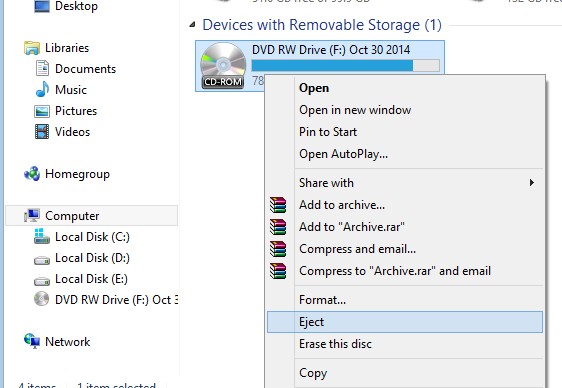Viewport: 562px width, 388px height.
Task: Click the Network globe icon
Action: (32, 341)
